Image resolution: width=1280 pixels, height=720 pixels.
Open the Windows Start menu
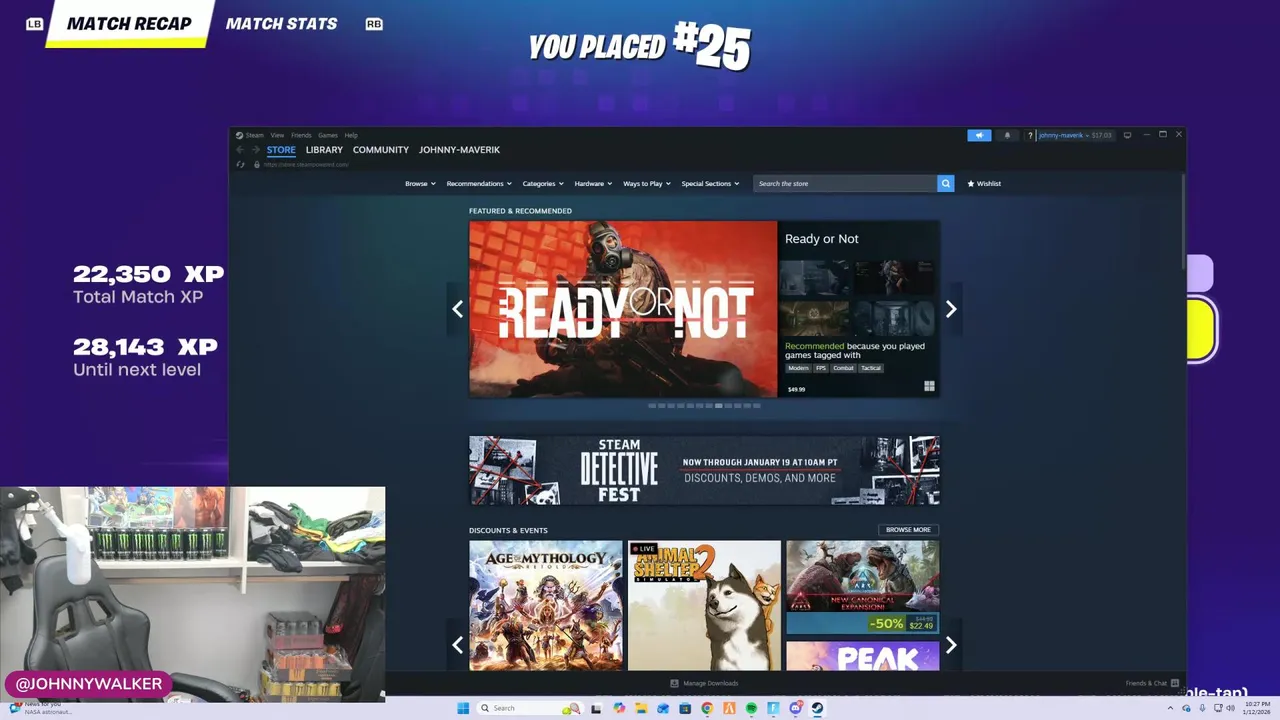463,708
